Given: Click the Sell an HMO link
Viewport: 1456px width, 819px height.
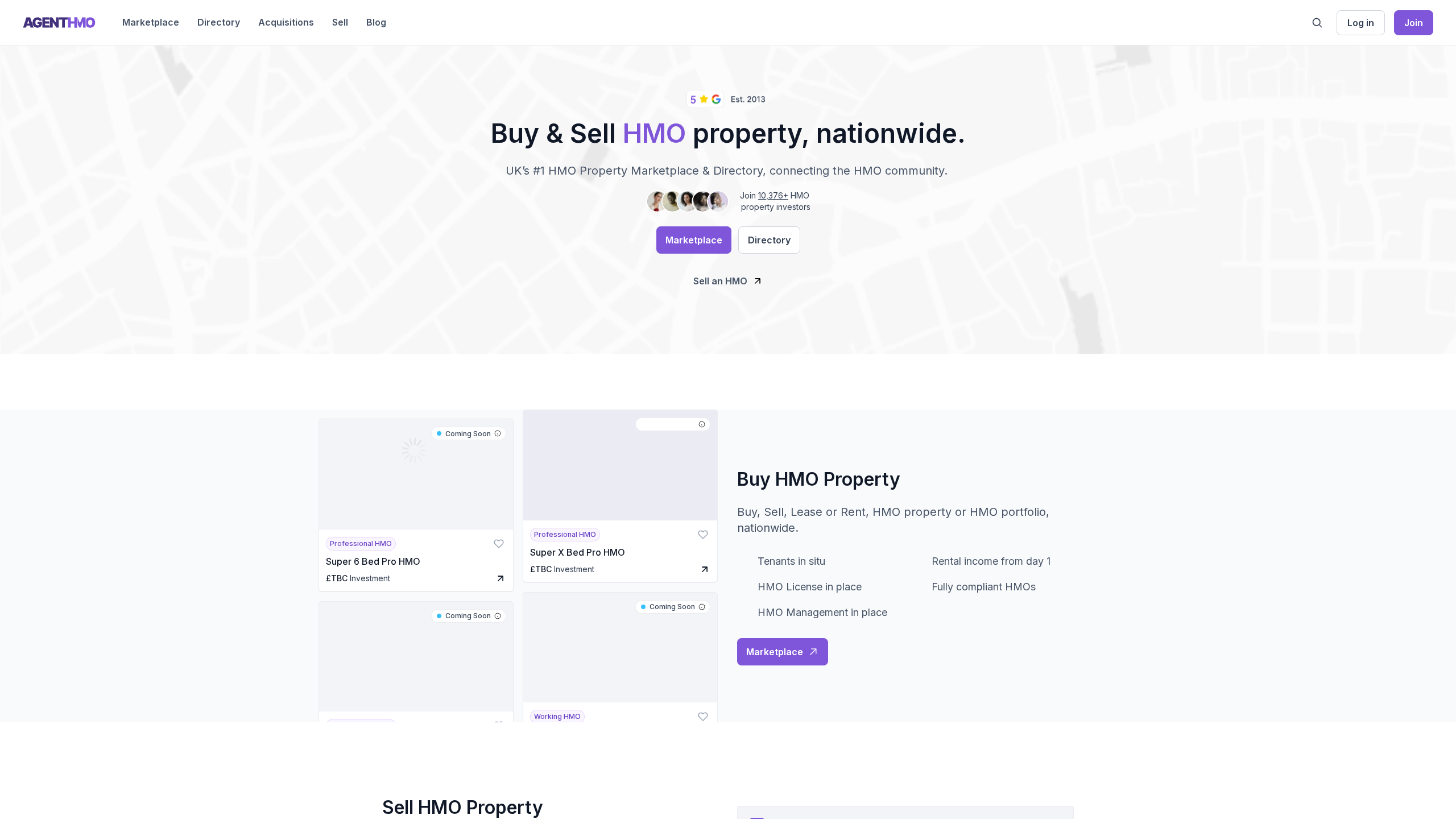Looking at the screenshot, I should tap(720, 280).
